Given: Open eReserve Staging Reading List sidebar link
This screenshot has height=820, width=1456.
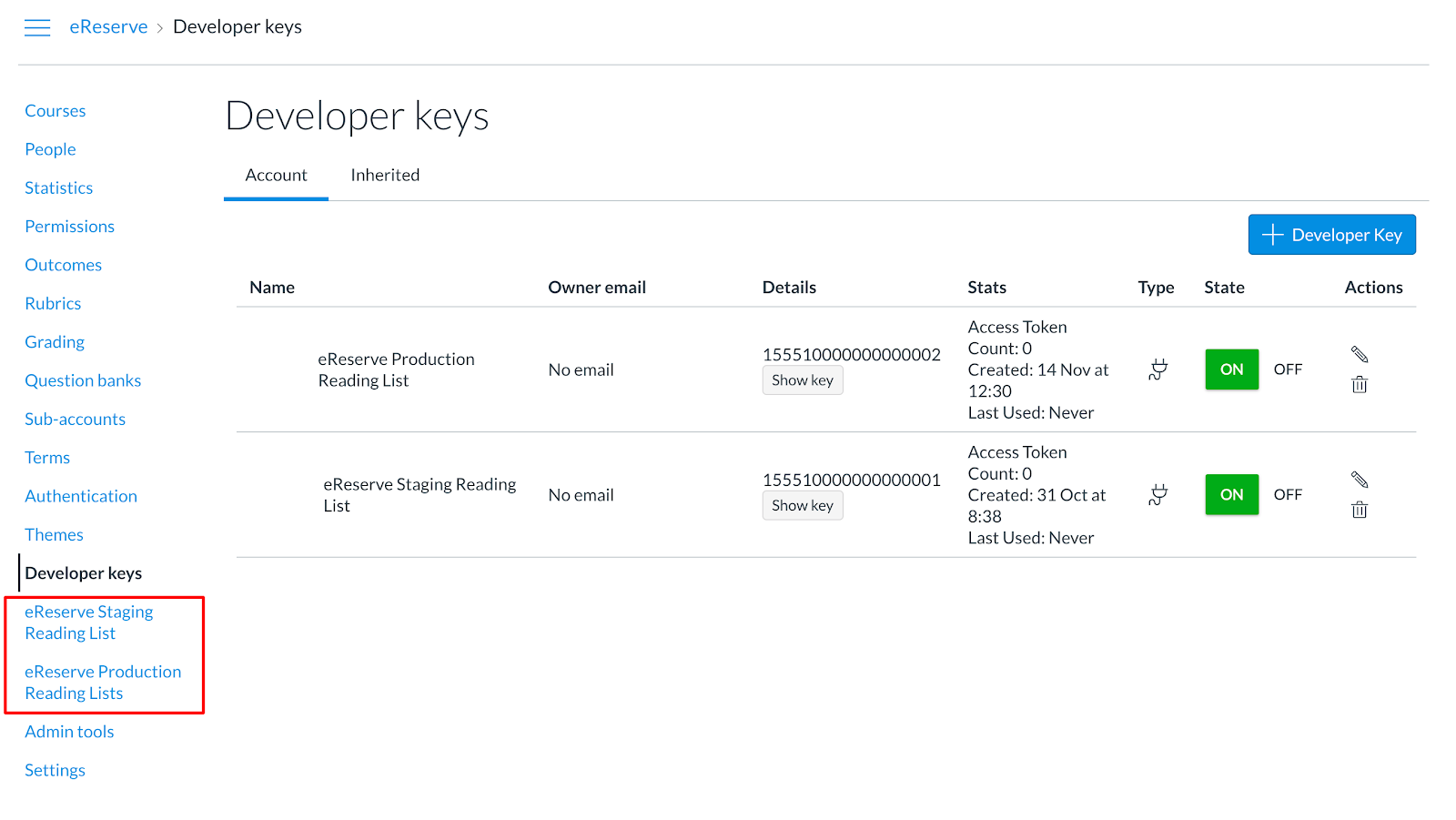Looking at the screenshot, I should click(88, 623).
